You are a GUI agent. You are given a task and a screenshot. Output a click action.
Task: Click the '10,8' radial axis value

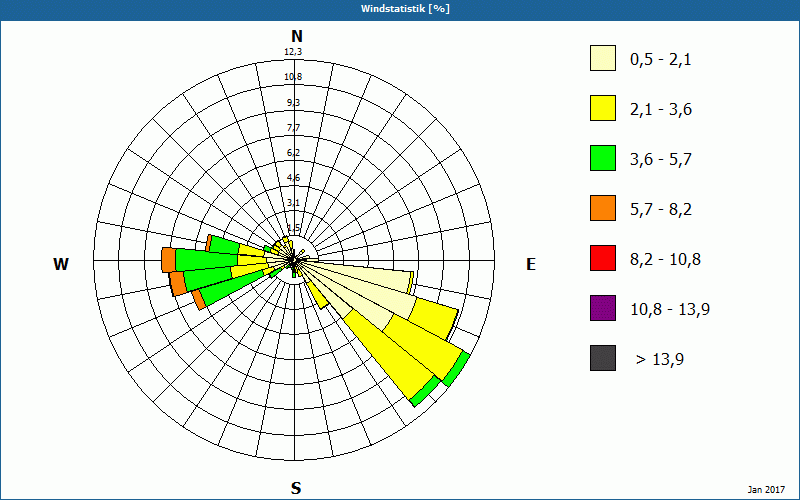tap(293, 77)
